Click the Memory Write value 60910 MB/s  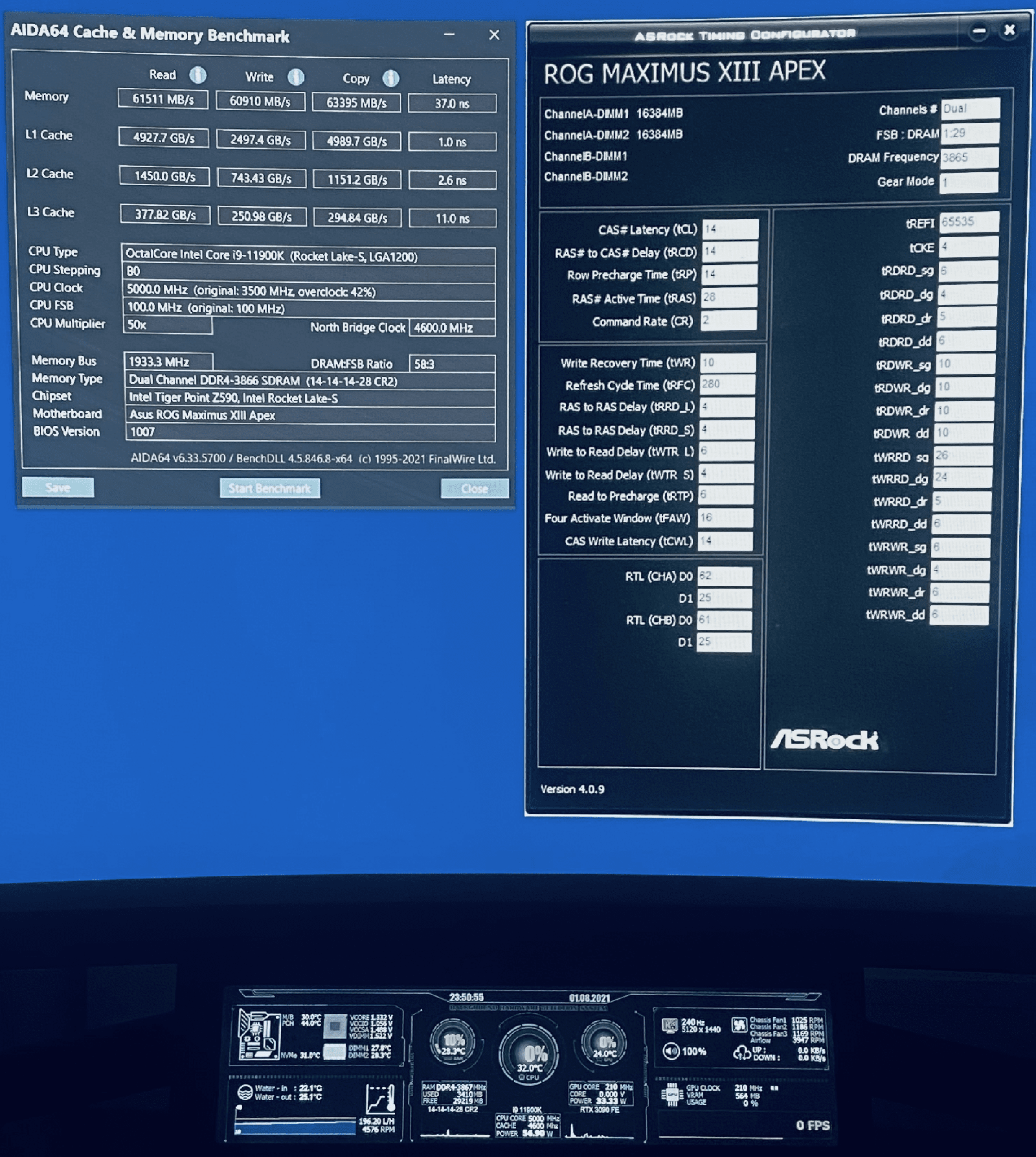click(260, 101)
